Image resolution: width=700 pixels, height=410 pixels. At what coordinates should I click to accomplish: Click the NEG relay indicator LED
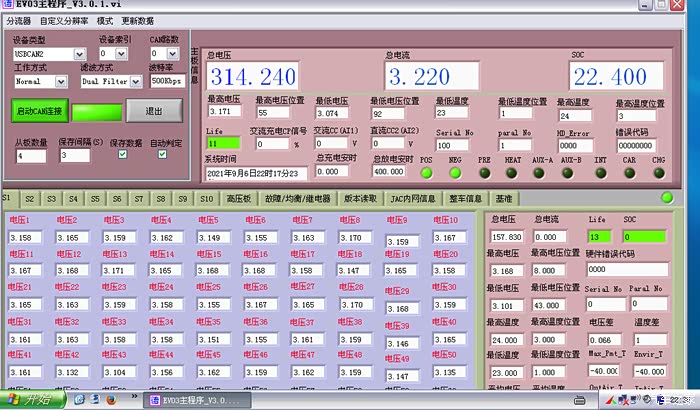click(456, 172)
